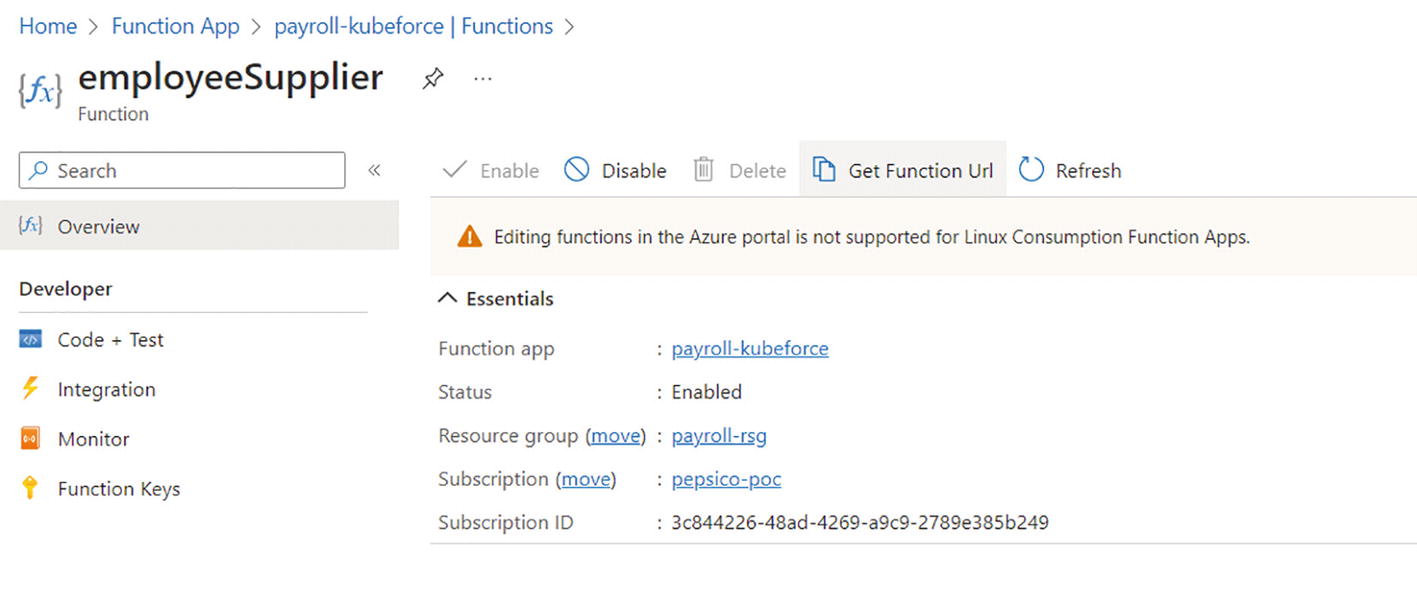The image size is (1417, 605).
Task: Go to Home in the breadcrumb
Action: click(48, 27)
